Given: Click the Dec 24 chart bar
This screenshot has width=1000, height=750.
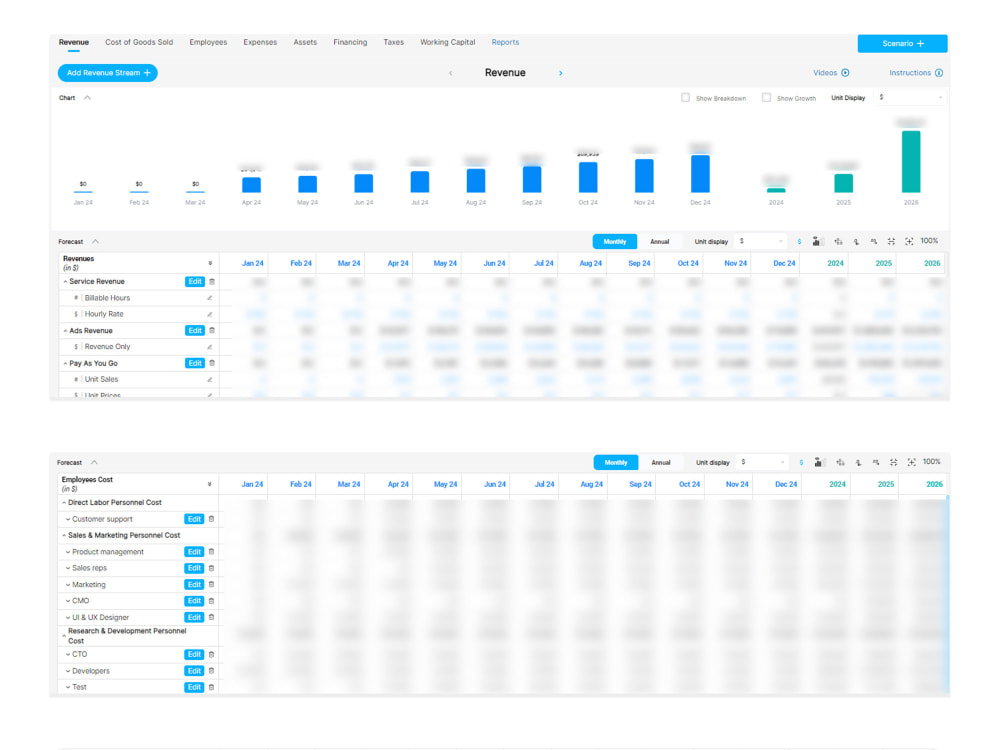Looking at the screenshot, I should coord(700,173).
